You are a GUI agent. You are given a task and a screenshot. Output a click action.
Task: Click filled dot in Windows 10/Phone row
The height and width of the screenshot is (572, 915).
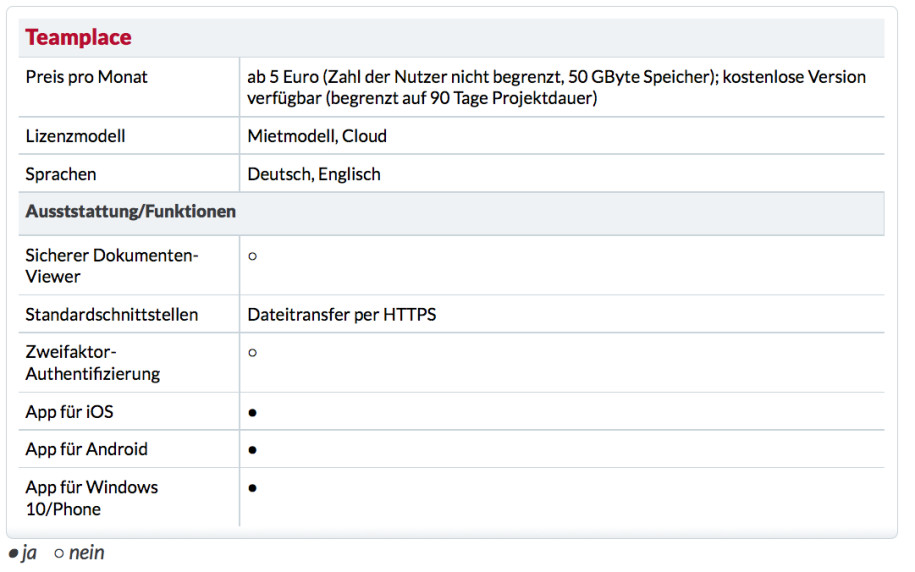coord(253,488)
